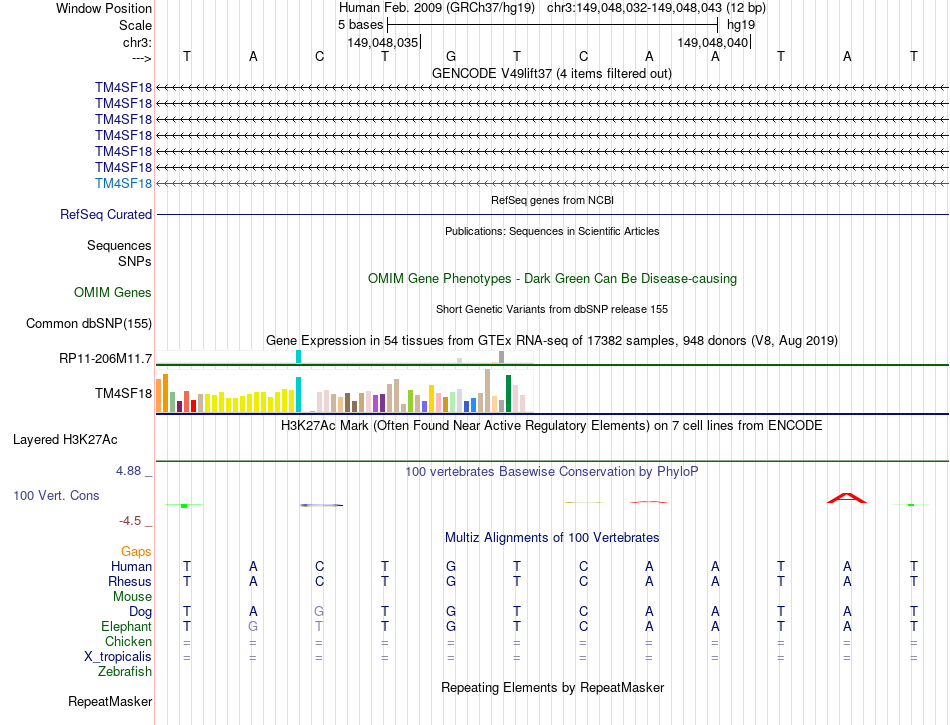Image resolution: width=950 pixels, height=725 pixels.
Task: Click the hg19 label next to scale bar
Action: click(x=741, y=25)
